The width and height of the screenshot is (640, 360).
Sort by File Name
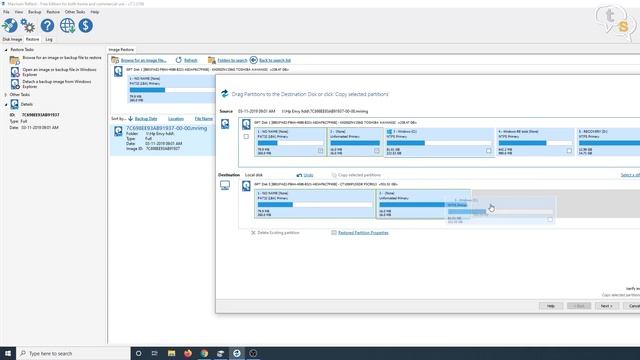204,119
